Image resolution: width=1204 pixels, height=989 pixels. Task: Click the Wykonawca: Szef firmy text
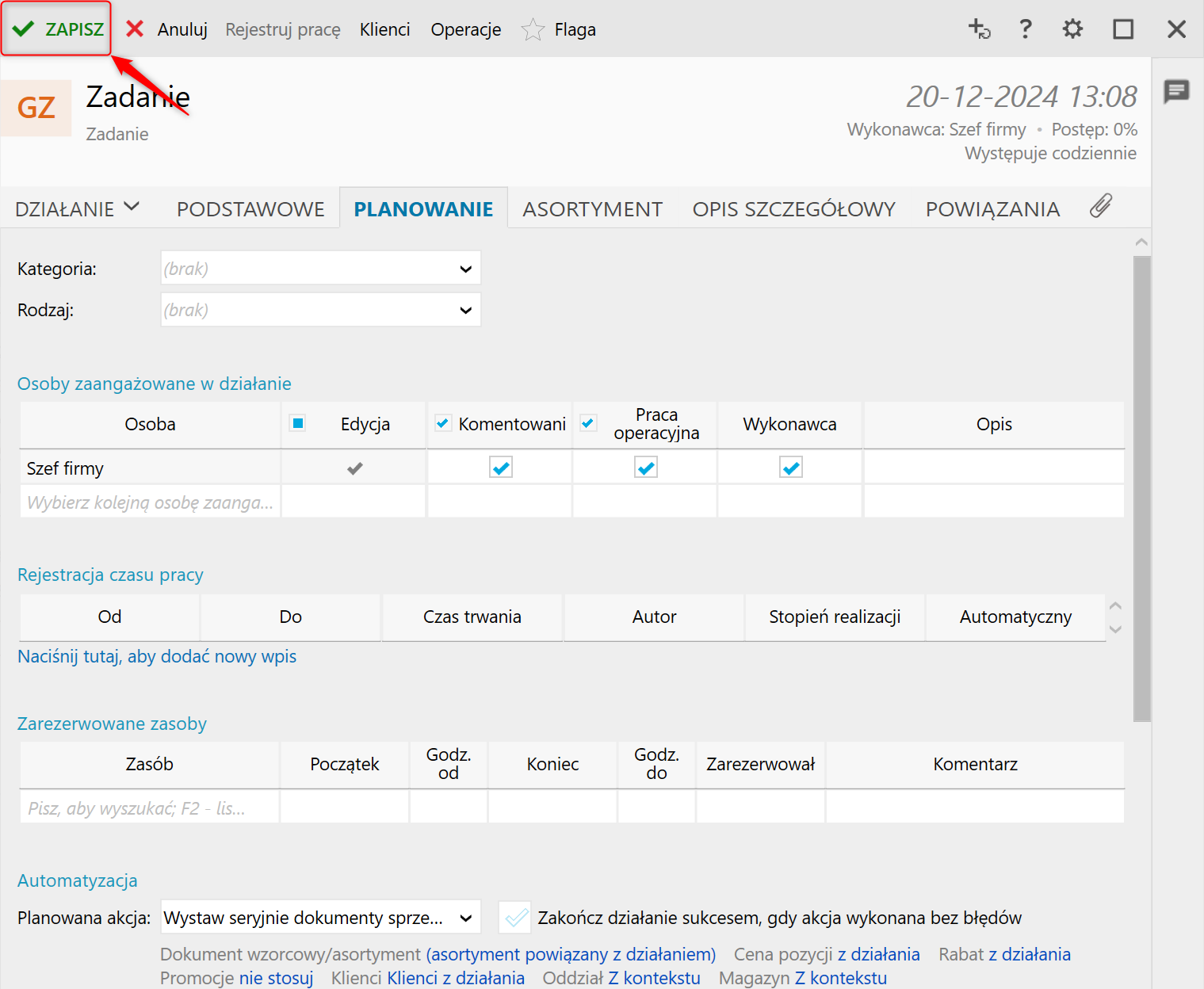[x=936, y=129]
